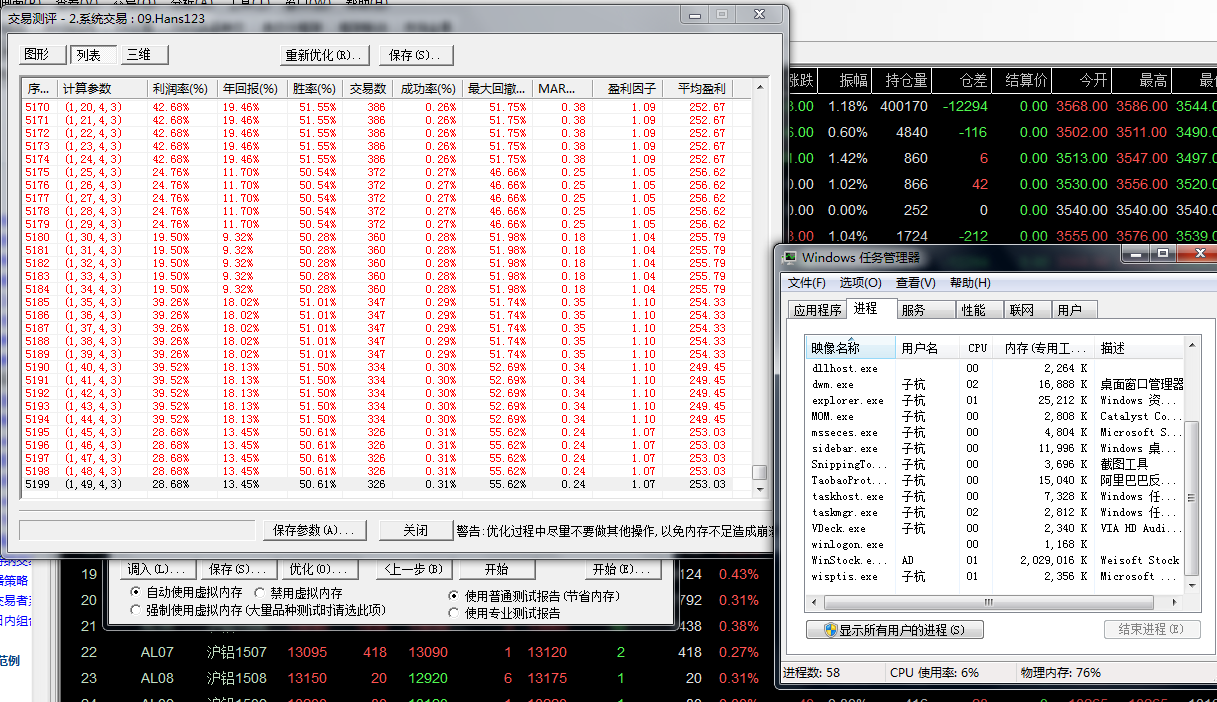The width and height of the screenshot is (1217, 702).
Task: Select 自动使用虚拟内存 radio option
Action: (x=137, y=593)
